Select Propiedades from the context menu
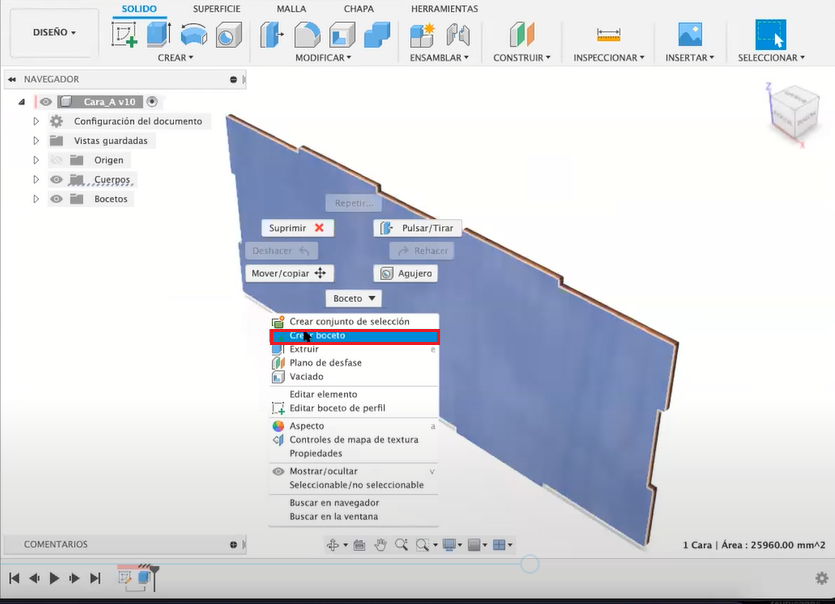This screenshot has width=835, height=604. pos(354,453)
